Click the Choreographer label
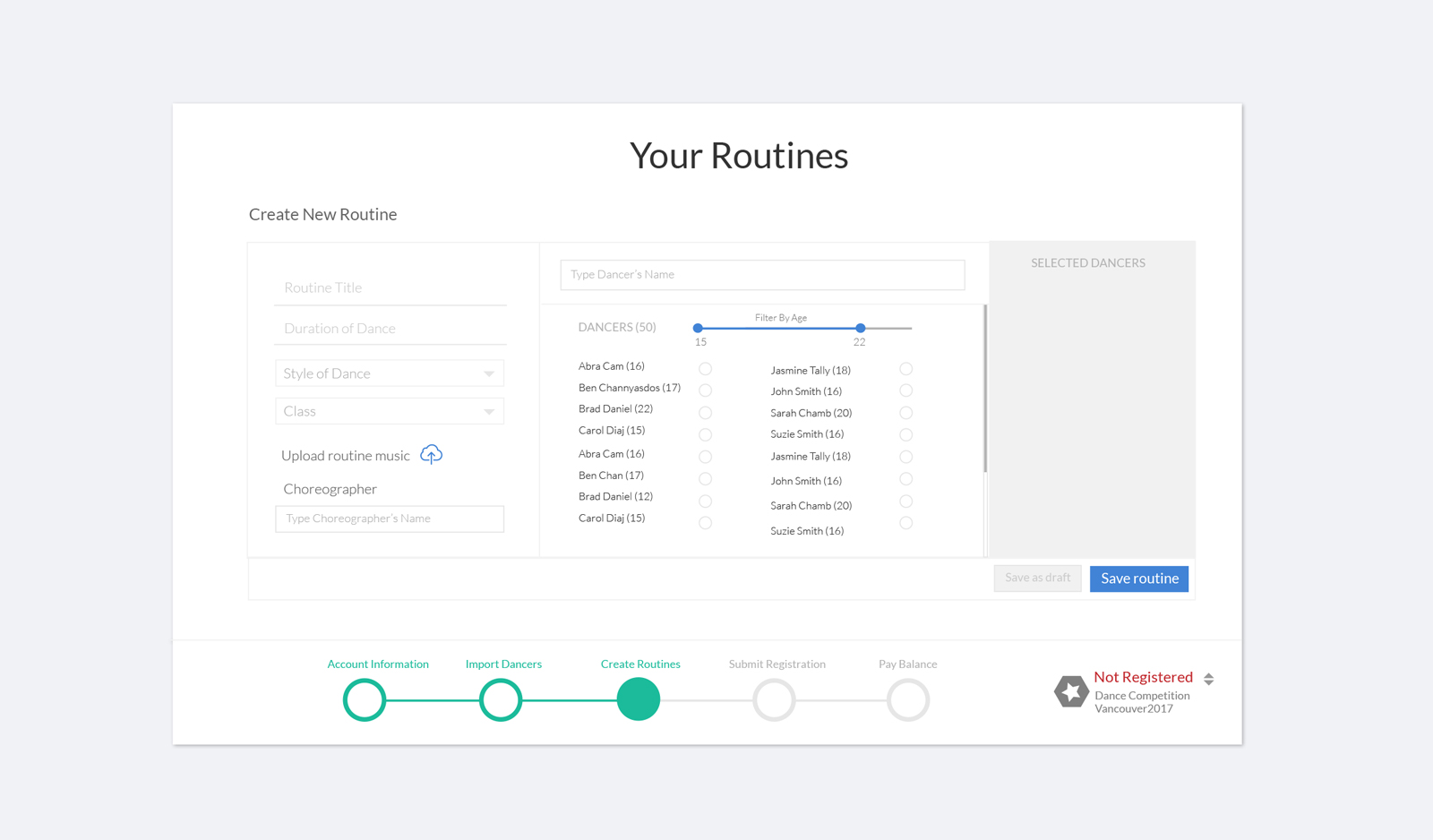 coord(330,489)
